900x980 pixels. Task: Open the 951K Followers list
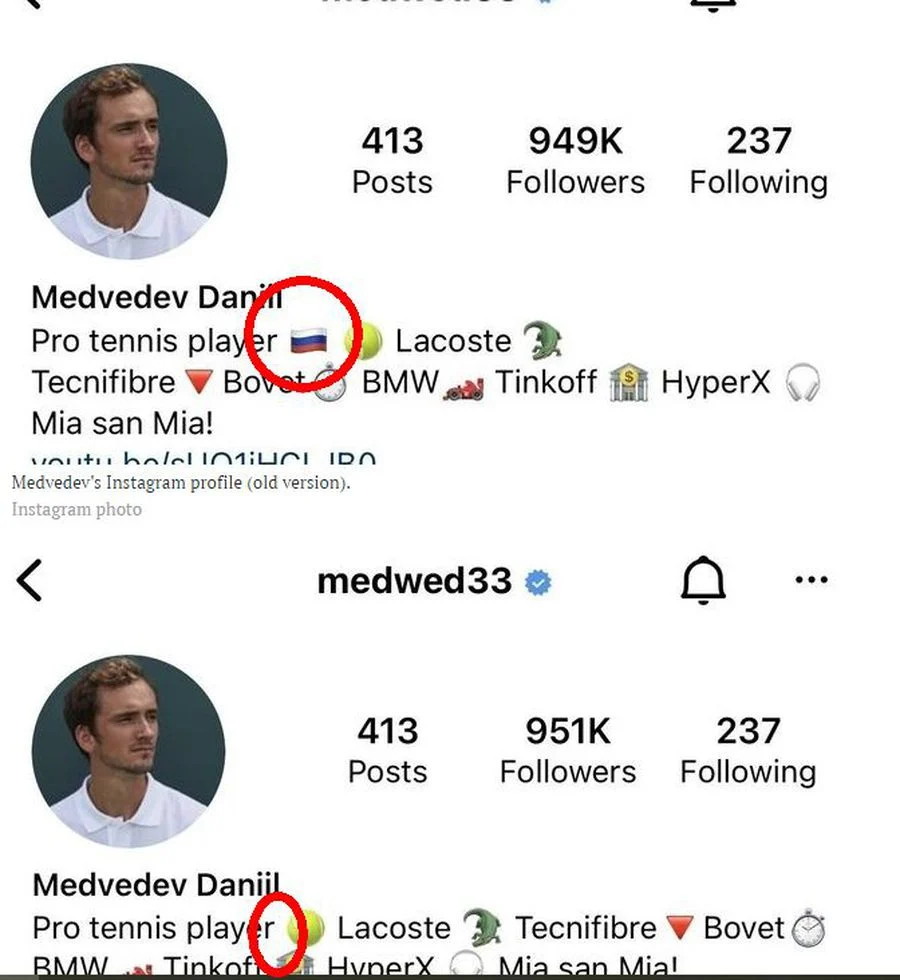pos(567,750)
